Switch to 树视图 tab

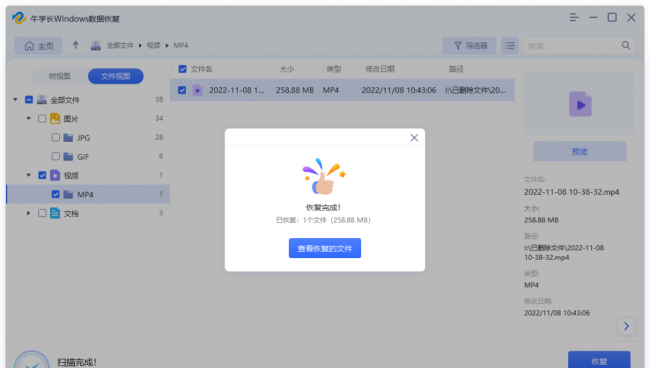click(60, 76)
